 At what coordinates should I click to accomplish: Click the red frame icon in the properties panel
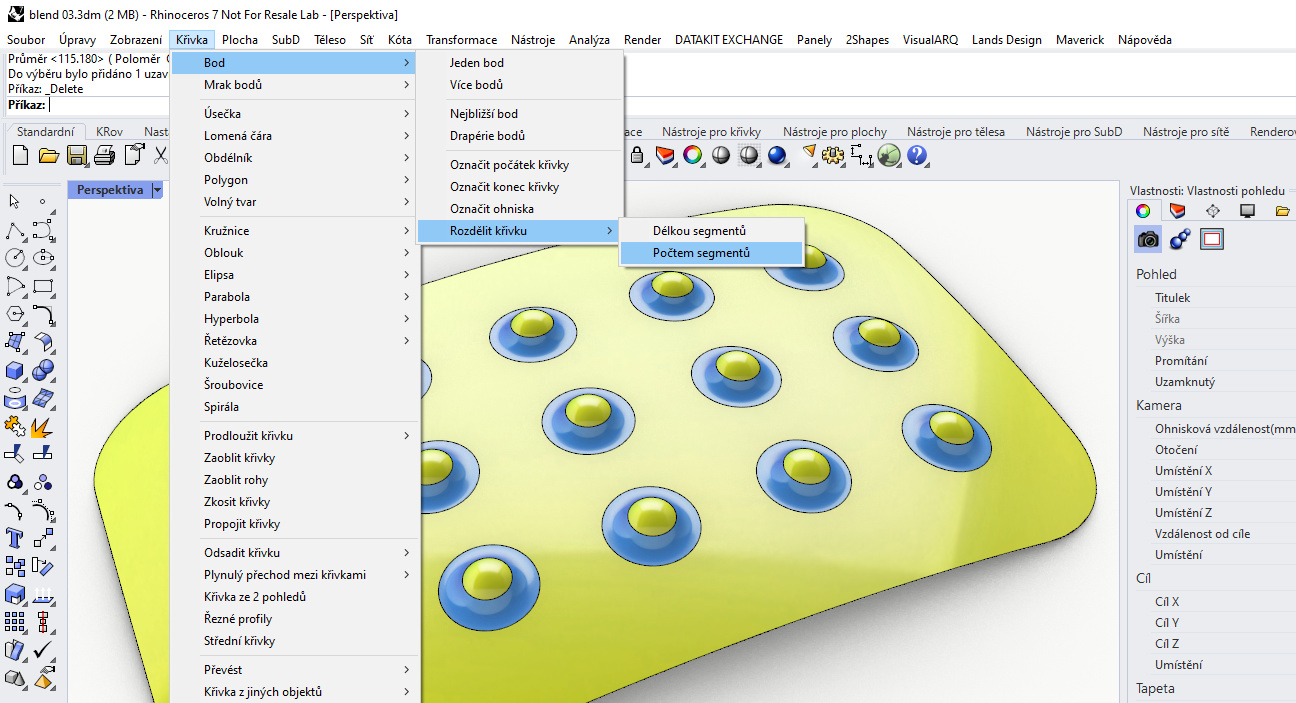tap(1212, 240)
